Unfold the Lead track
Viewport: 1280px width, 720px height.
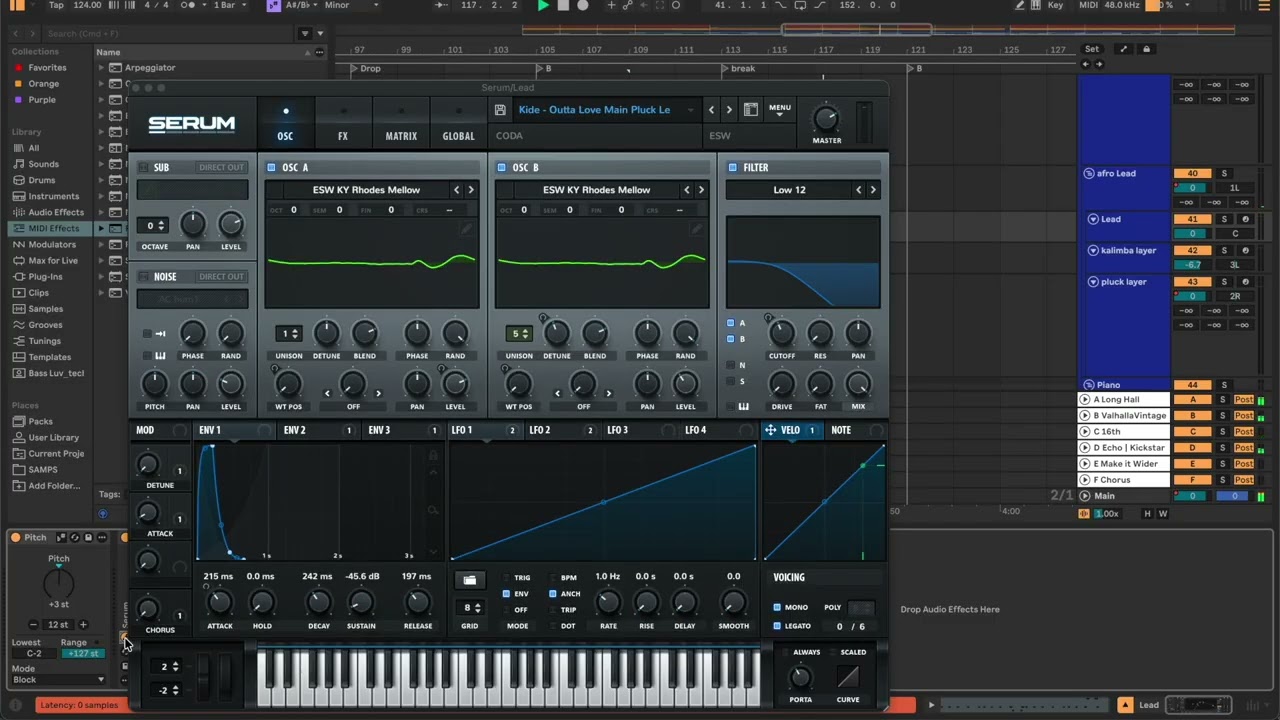click(x=1093, y=219)
